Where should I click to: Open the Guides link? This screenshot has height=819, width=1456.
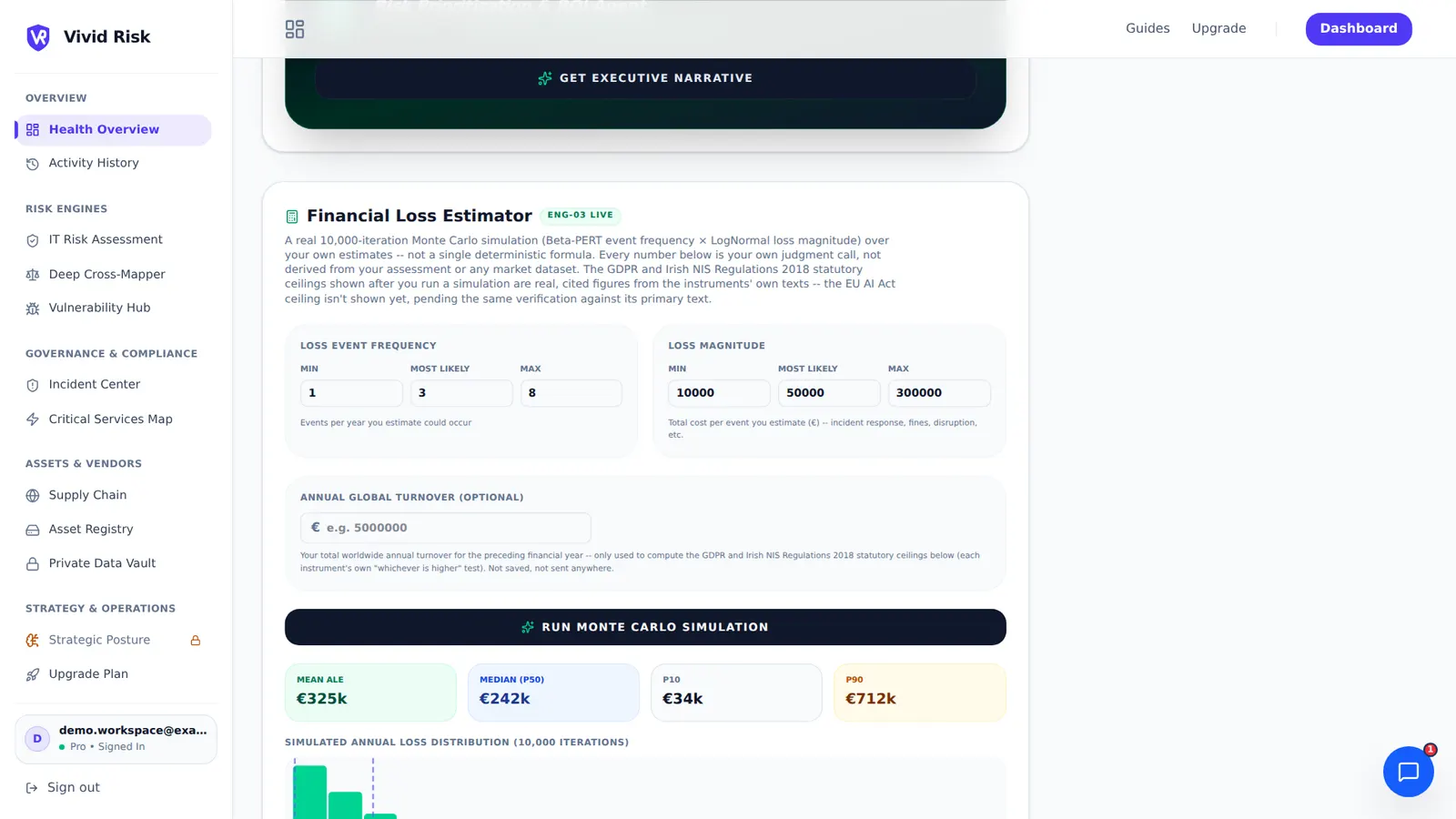tap(1148, 29)
